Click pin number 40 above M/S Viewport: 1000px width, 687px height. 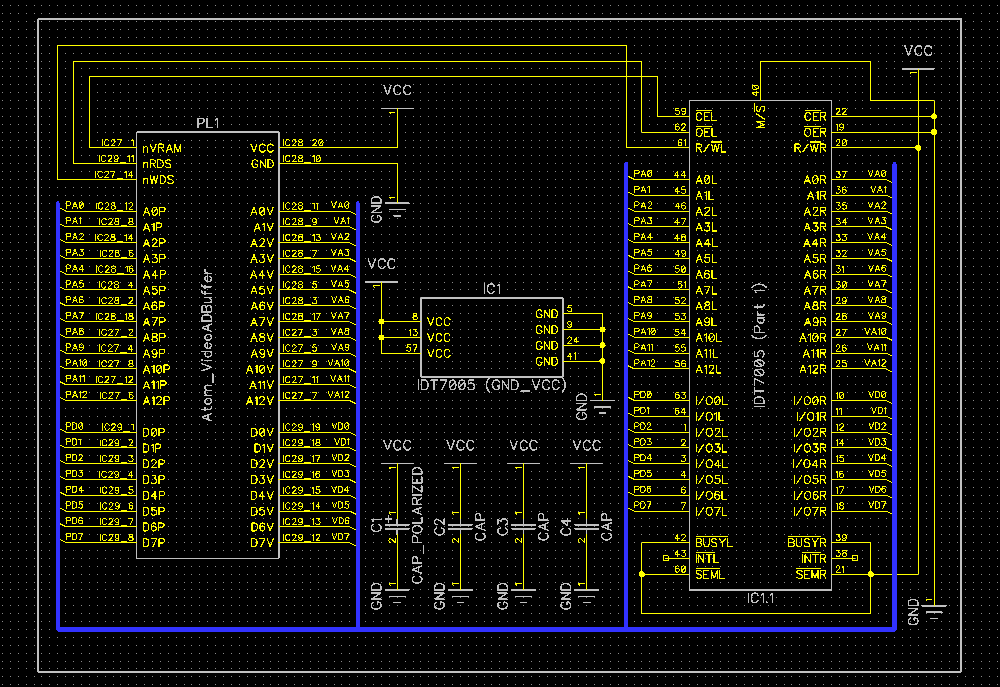(756, 91)
